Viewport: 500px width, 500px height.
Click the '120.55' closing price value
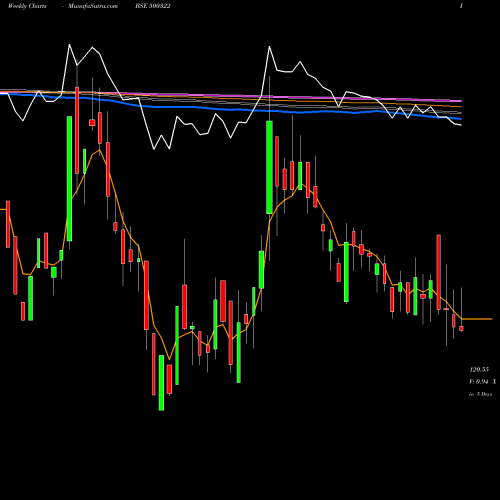tap(479, 370)
